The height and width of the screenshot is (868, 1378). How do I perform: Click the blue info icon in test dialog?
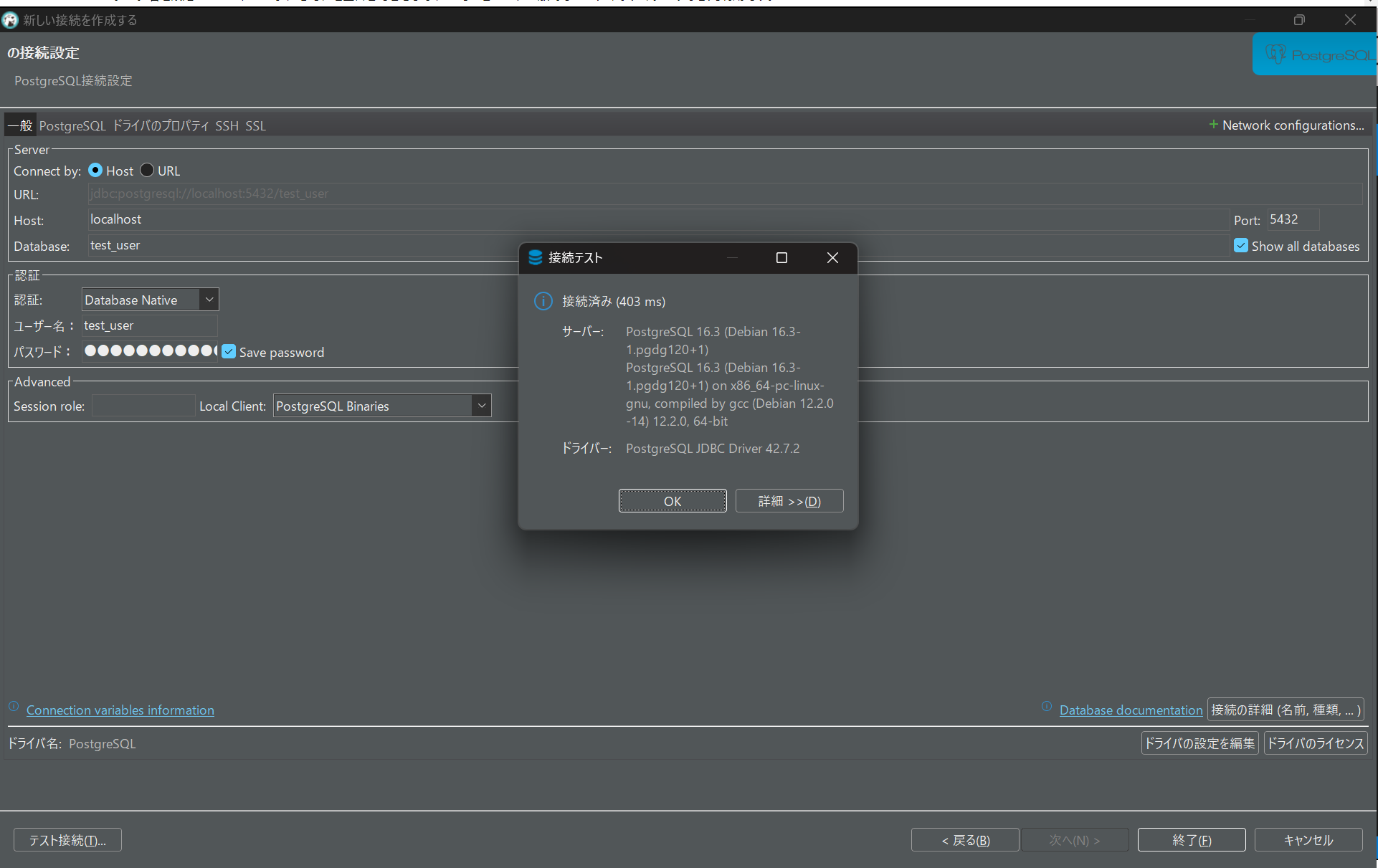[x=543, y=301]
